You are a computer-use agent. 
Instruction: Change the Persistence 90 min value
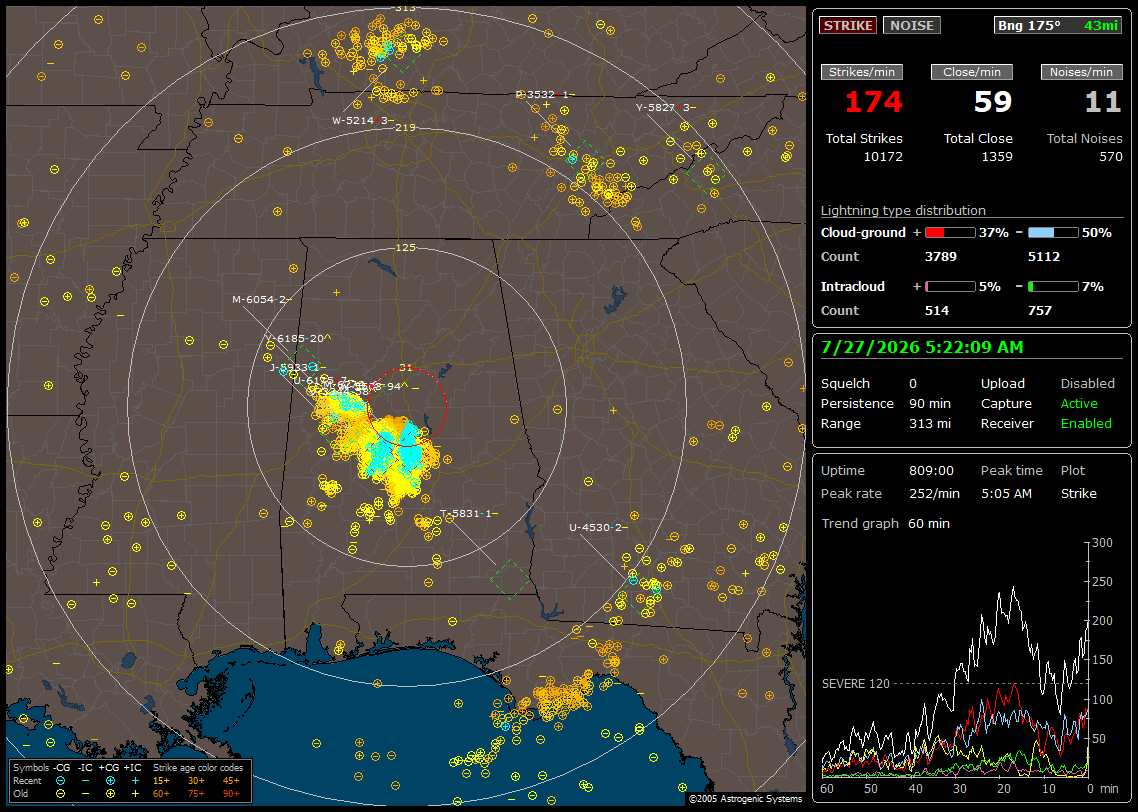pyautogui.click(x=930, y=403)
